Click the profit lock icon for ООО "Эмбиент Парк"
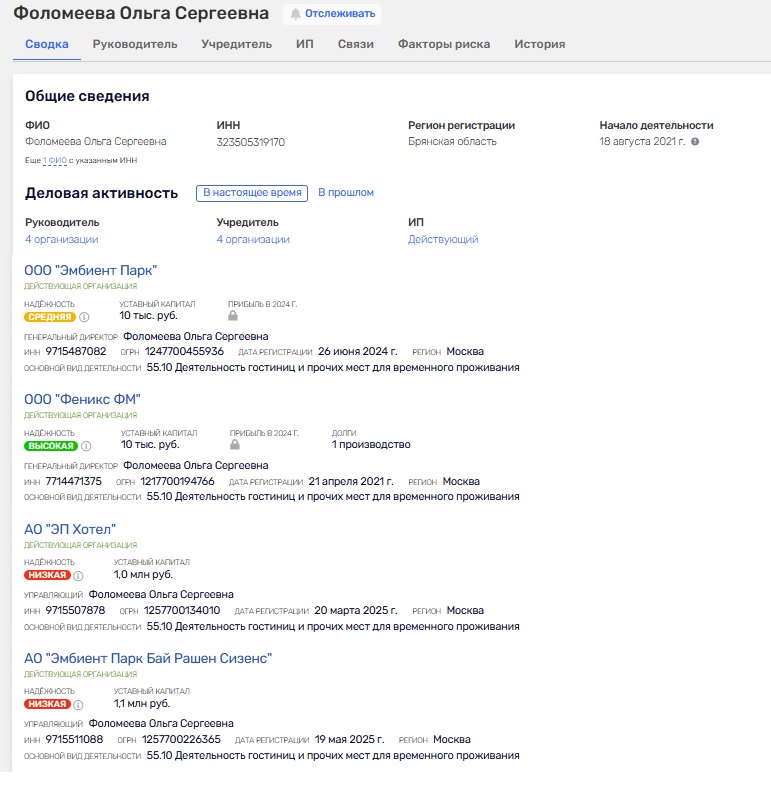The image size is (771, 789). click(x=234, y=316)
